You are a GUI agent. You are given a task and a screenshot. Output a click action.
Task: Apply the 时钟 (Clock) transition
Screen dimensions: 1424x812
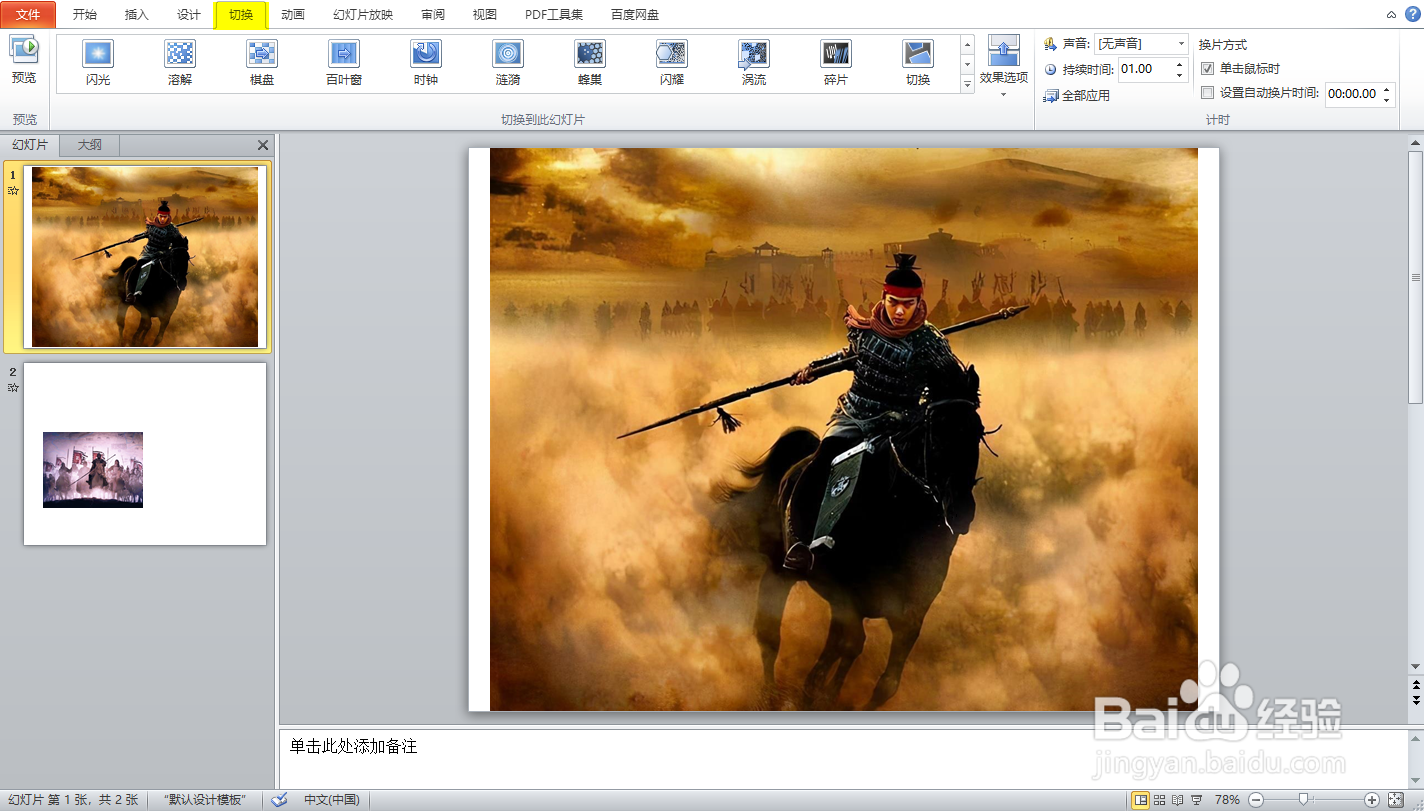tap(426, 62)
